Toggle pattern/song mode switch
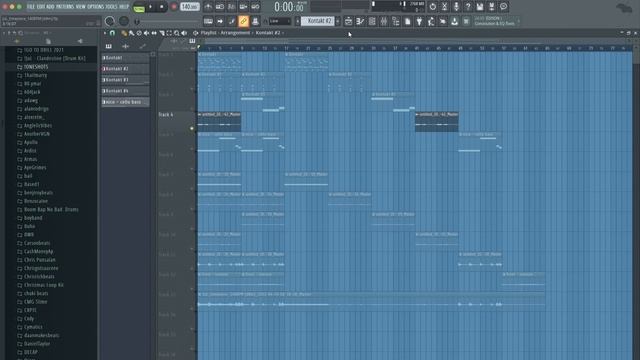 pos(139,7)
